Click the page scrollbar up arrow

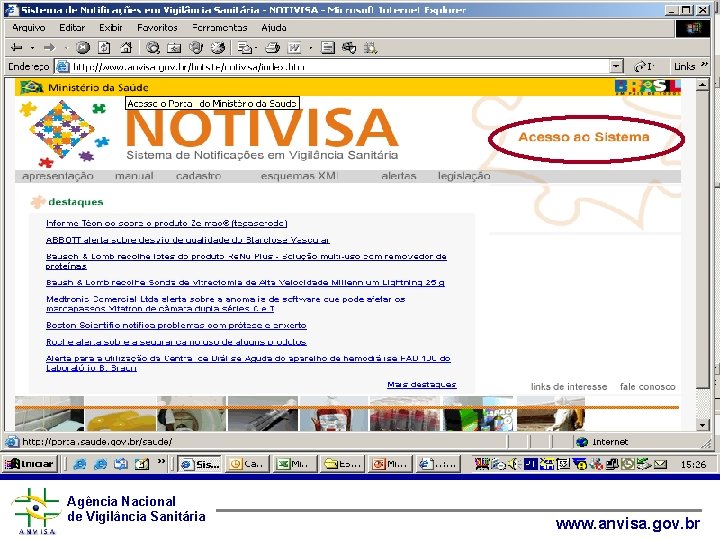click(703, 85)
